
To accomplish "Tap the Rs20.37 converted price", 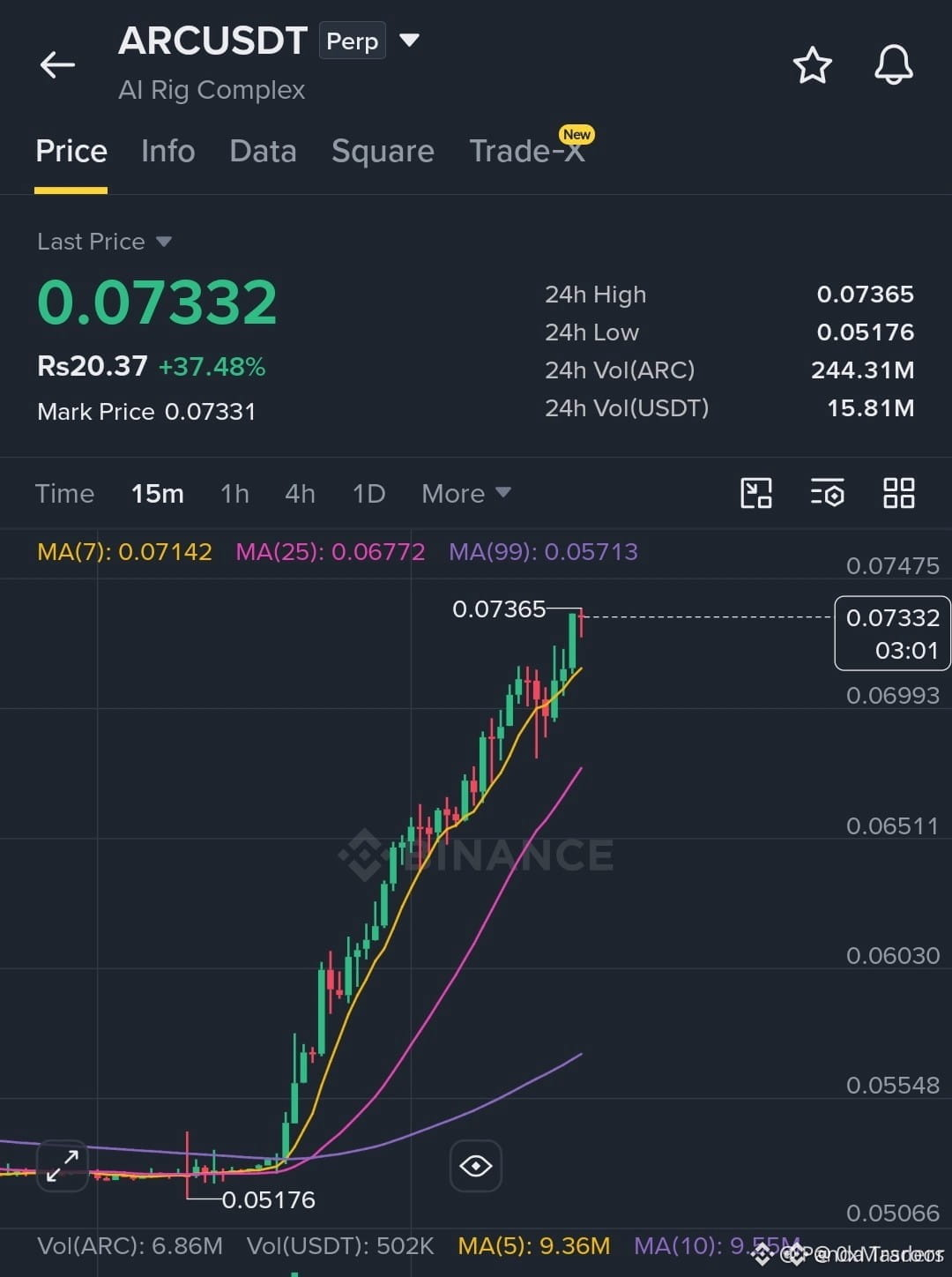I will tap(93, 366).
